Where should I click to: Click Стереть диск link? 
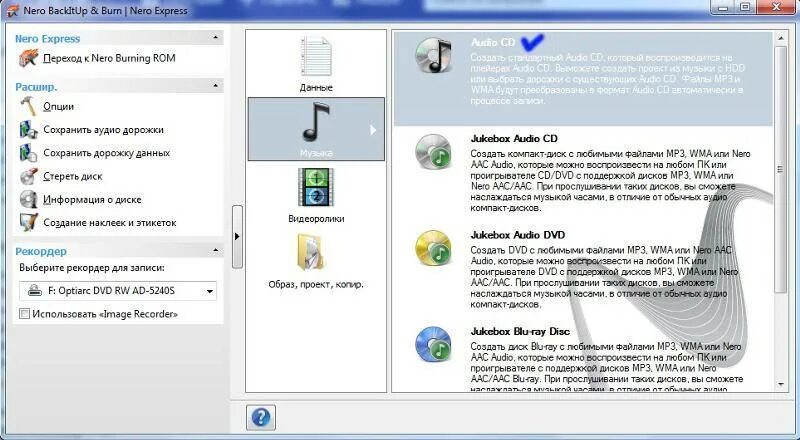[72, 176]
